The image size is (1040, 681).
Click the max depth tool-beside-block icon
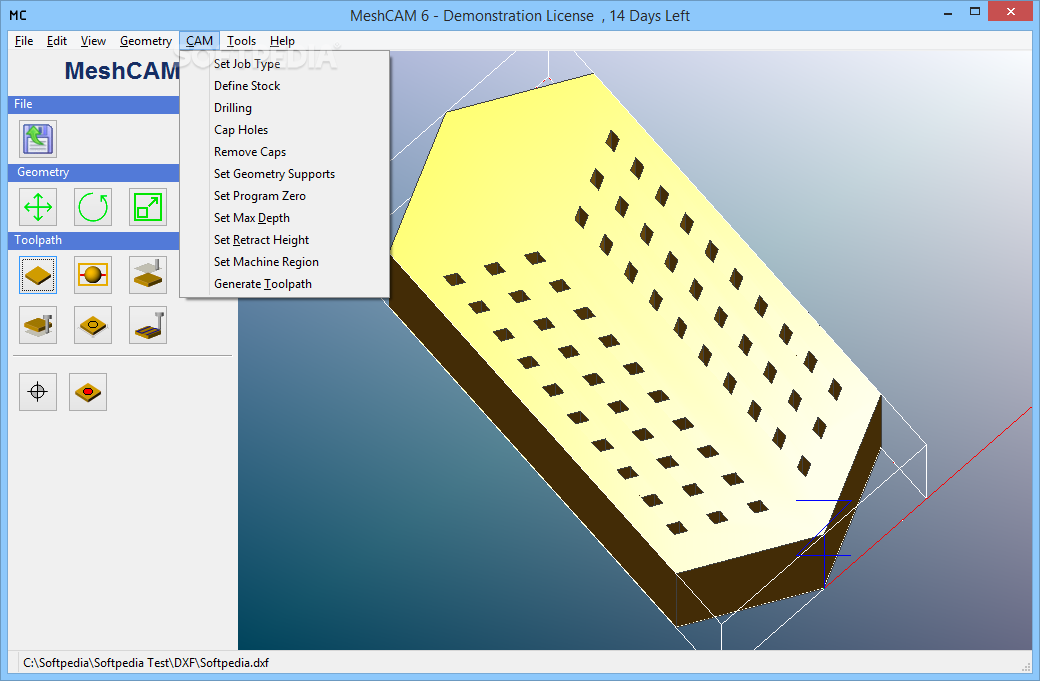[38, 325]
